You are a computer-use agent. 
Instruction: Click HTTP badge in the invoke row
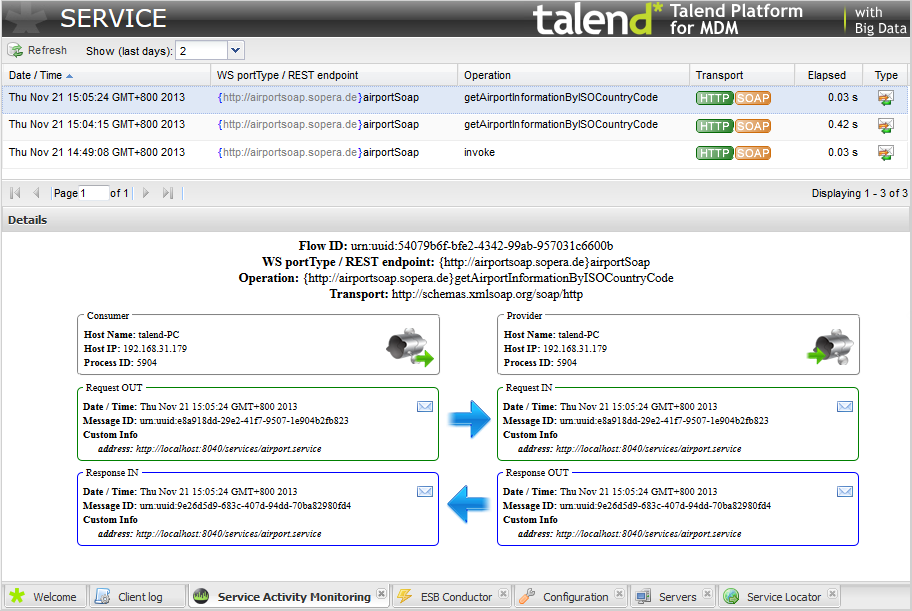[714, 153]
